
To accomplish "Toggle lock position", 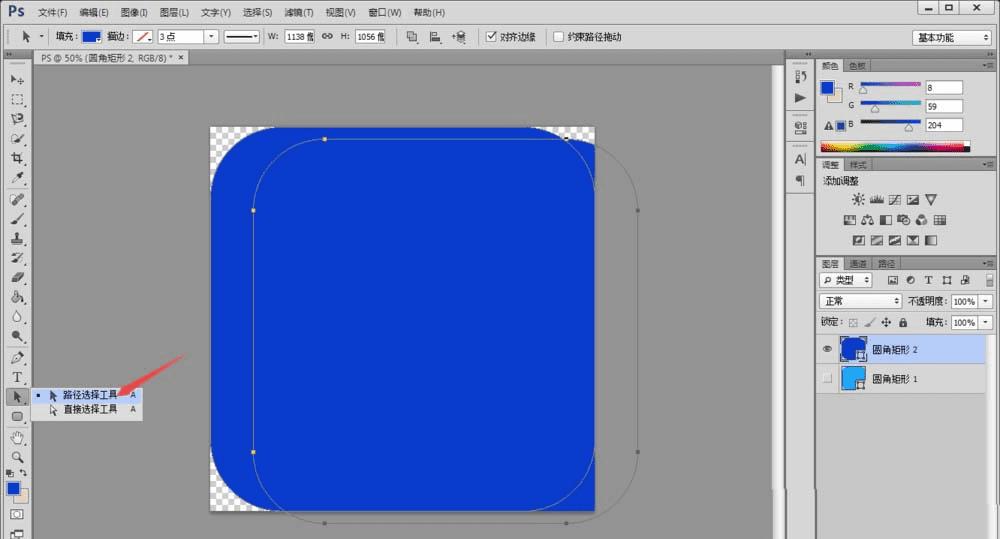I will 886,323.
